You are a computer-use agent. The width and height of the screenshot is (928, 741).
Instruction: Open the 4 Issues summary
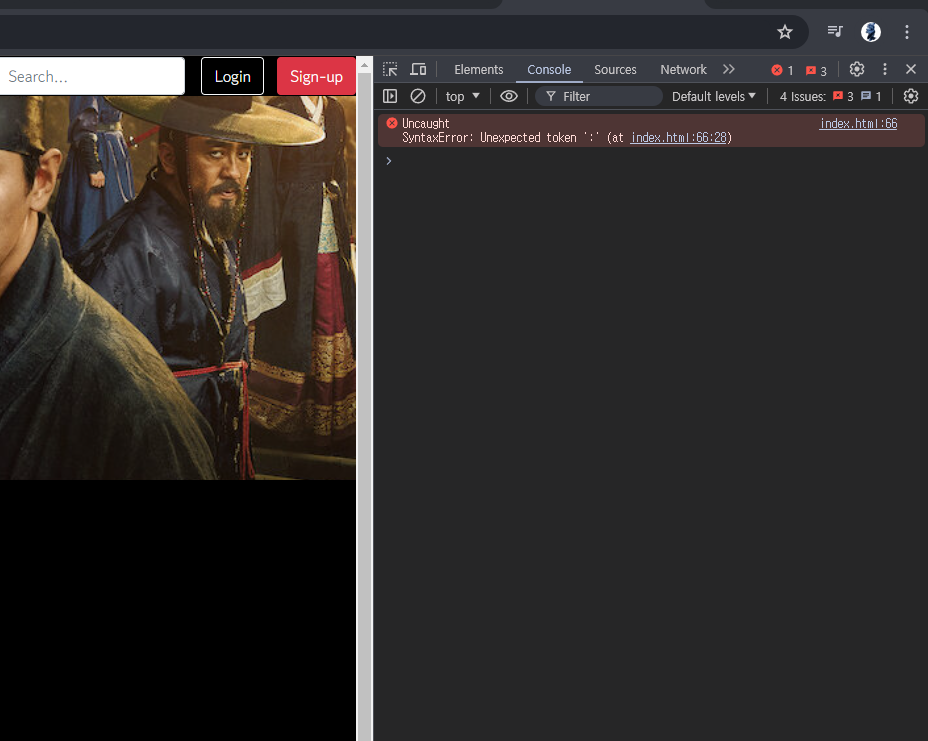coord(830,96)
